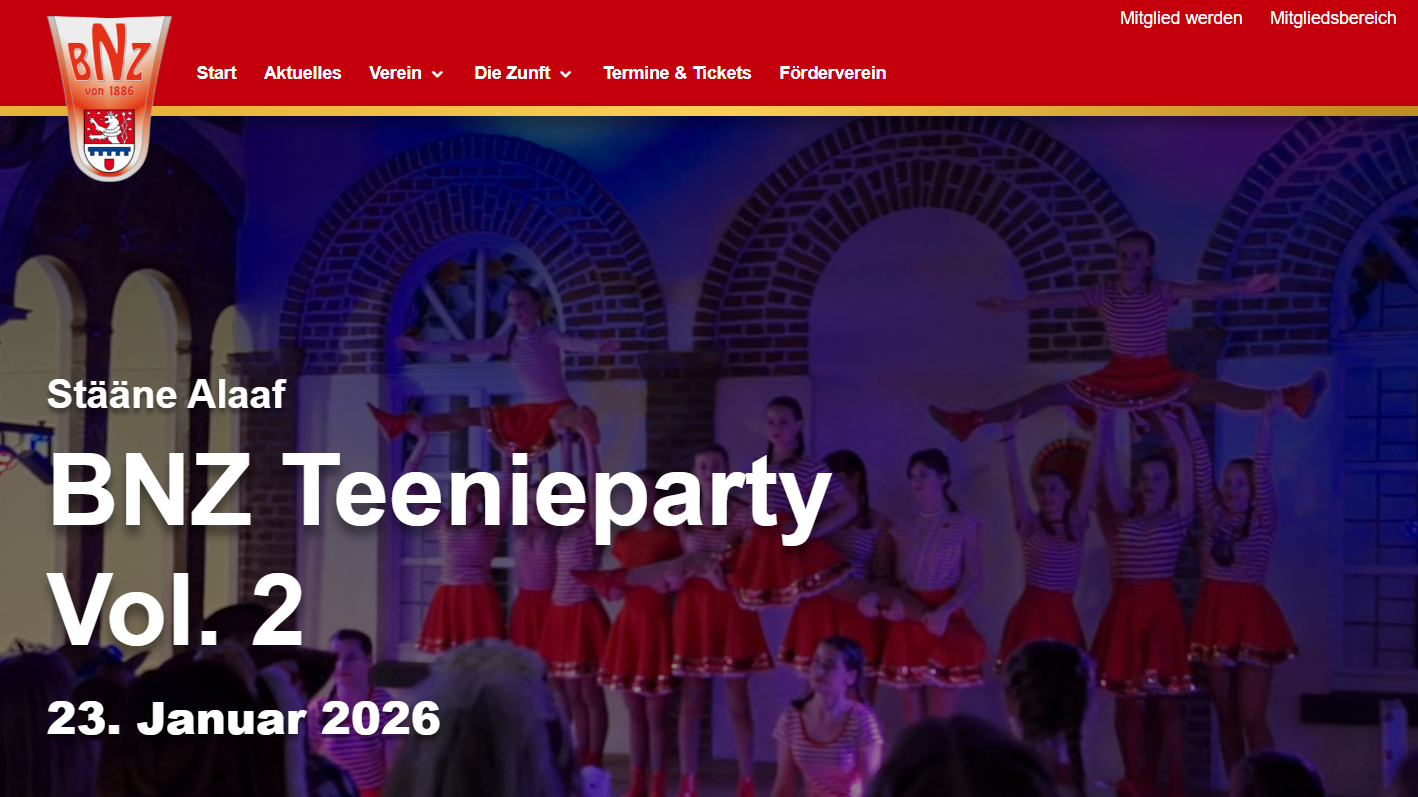
Task: Expand the Die Zunft dropdown chevron
Action: click(566, 74)
